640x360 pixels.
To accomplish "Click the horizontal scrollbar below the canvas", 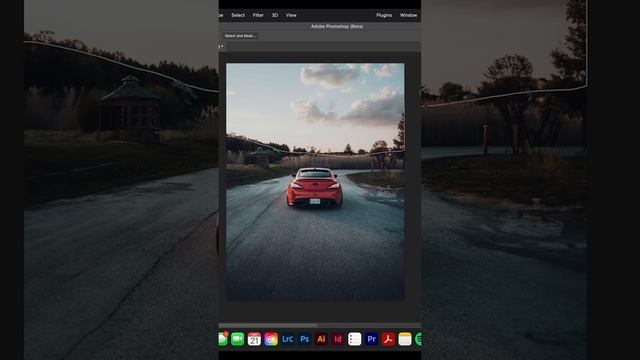I will coord(268,325).
